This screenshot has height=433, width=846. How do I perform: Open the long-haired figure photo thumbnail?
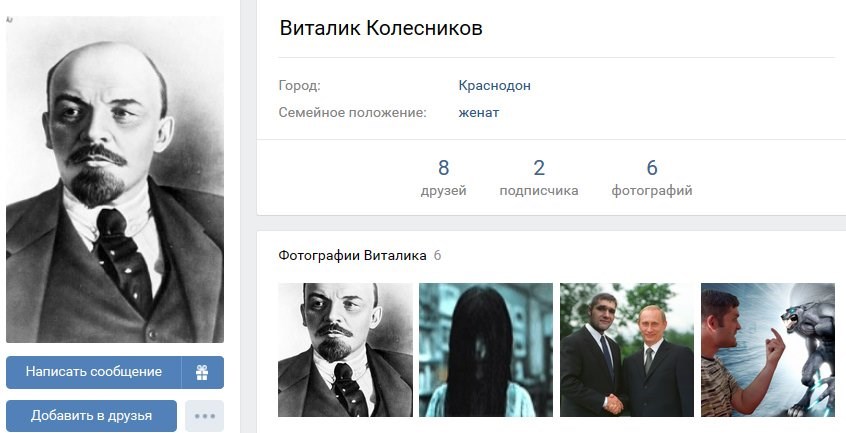tap(486, 350)
